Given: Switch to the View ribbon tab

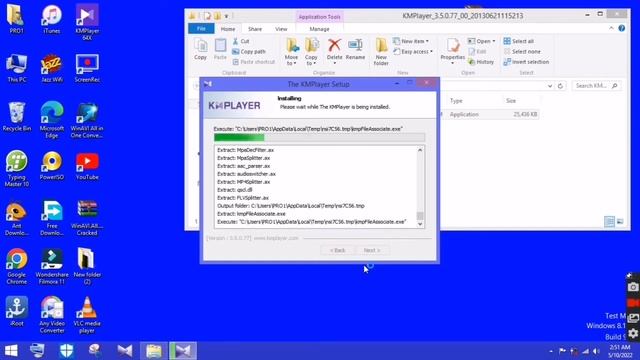Looking at the screenshot, I should point(281,29).
